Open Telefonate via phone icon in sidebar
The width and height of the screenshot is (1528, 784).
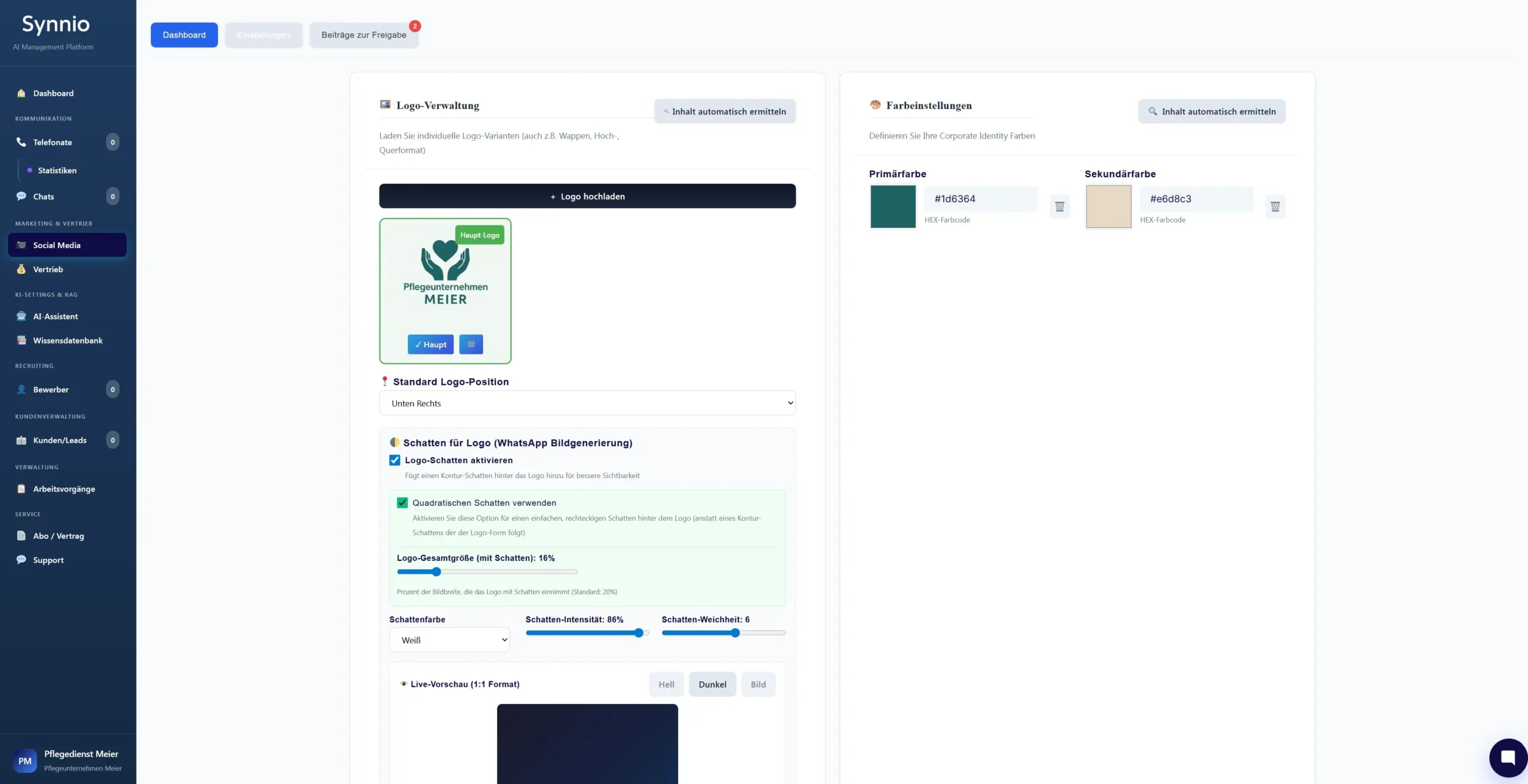click(21, 142)
